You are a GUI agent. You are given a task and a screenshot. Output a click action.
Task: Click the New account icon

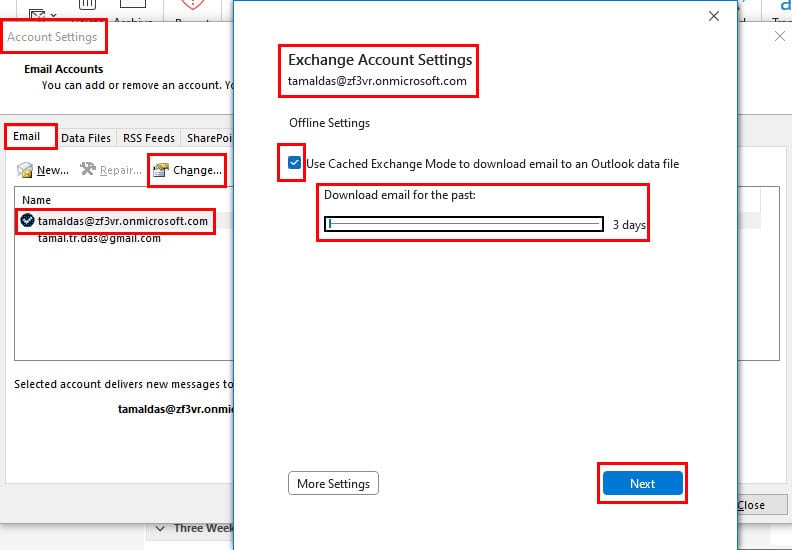point(25,170)
